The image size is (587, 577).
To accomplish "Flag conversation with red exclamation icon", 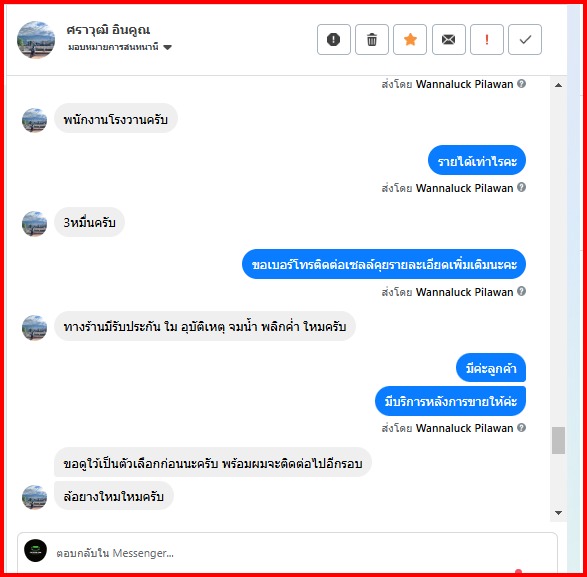I will click(487, 39).
